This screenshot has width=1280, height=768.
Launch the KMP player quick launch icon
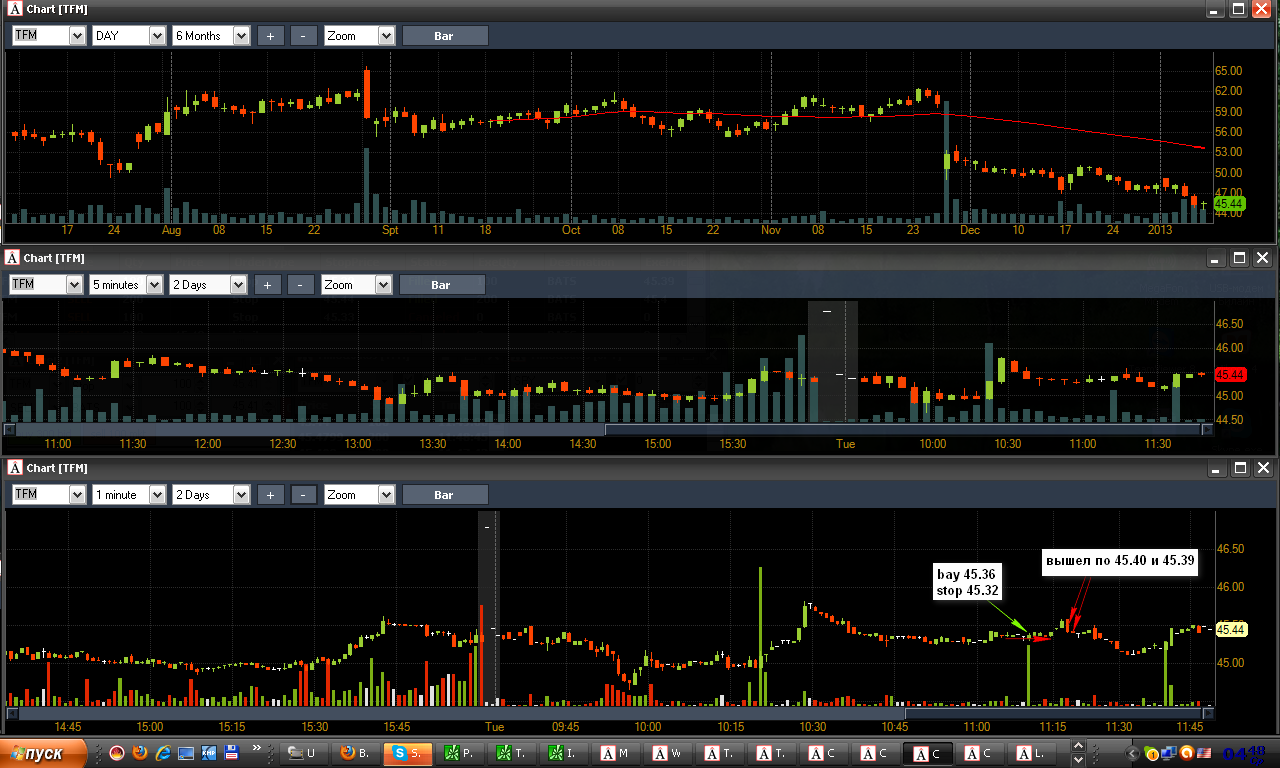point(209,753)
